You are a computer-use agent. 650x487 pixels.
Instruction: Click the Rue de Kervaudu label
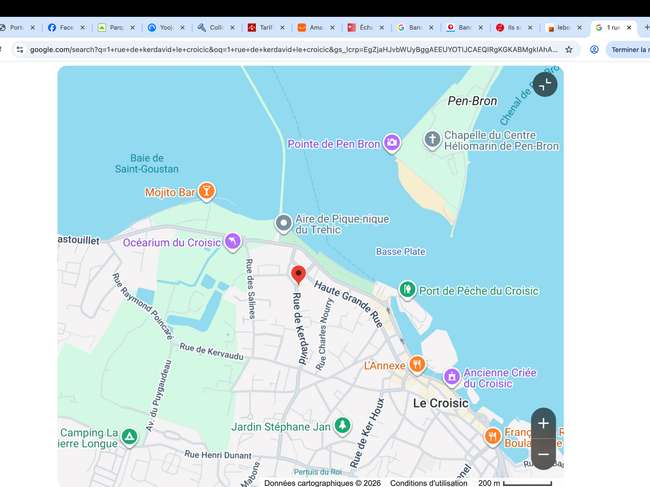pyautogui.click(x=211, y=351)
